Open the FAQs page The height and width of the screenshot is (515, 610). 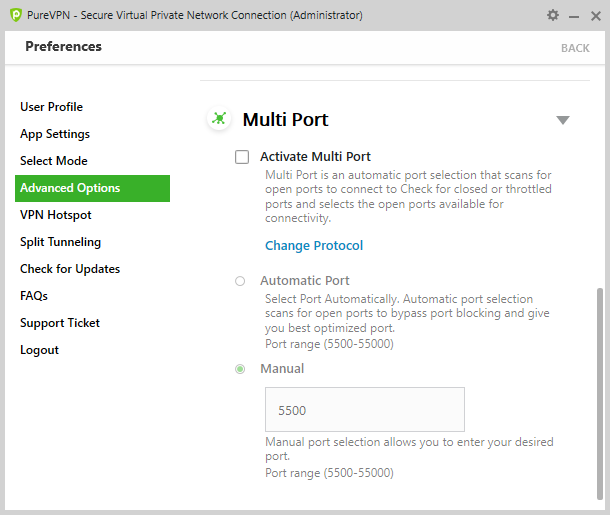(x=34, y=296)
